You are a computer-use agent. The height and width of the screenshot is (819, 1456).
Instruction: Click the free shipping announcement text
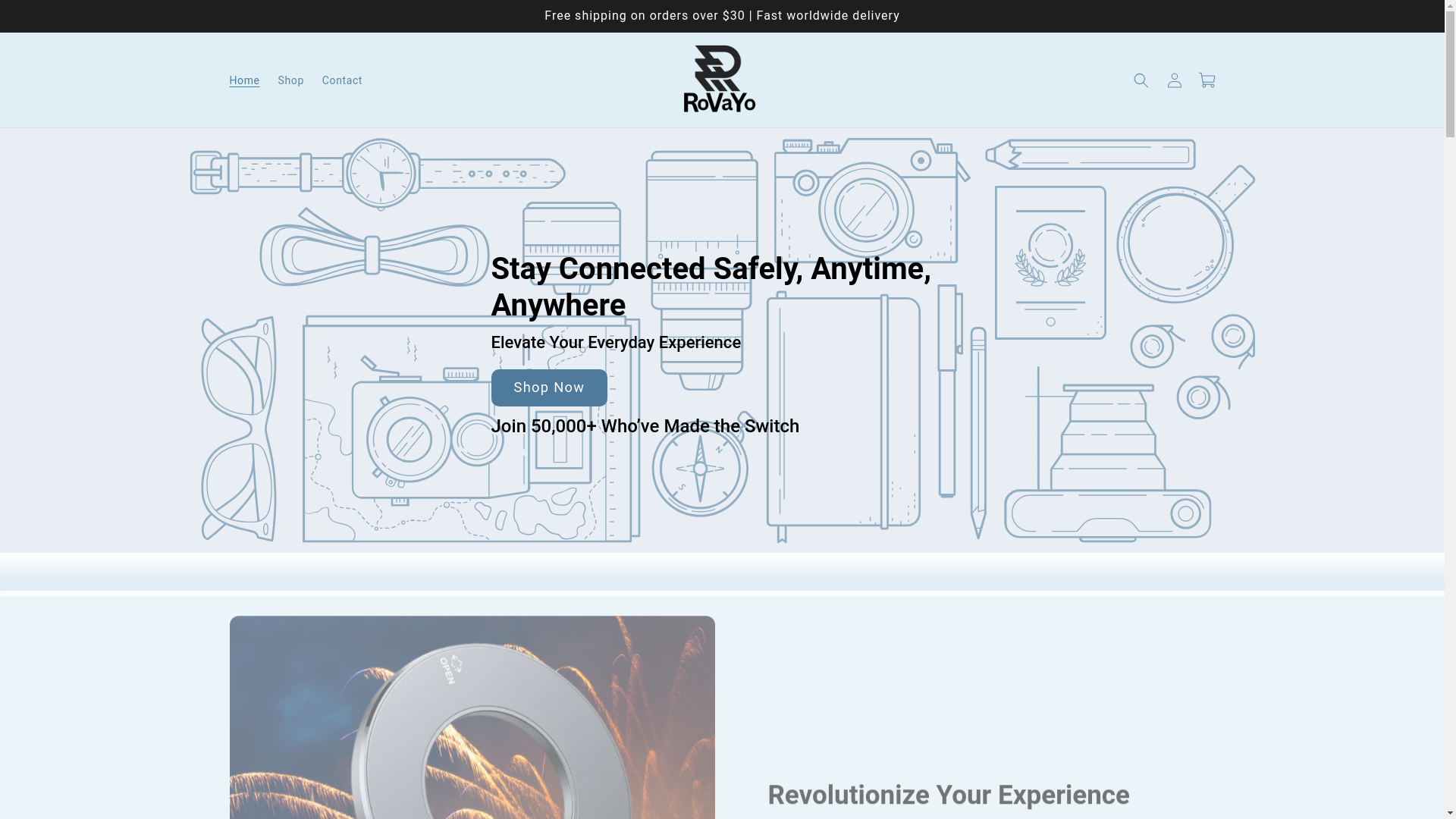tap(722, 16)
